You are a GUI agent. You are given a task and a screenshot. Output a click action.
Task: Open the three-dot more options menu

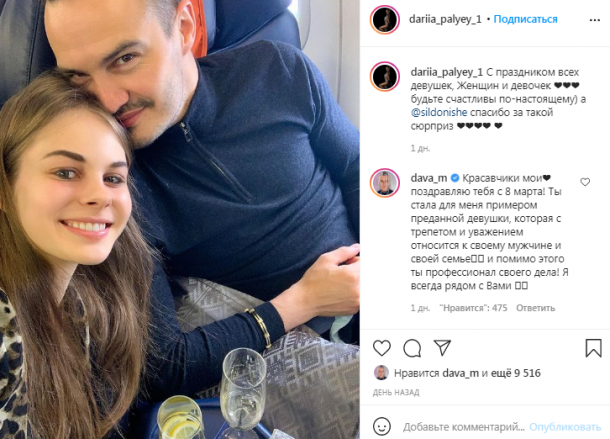tap(595, 20)
